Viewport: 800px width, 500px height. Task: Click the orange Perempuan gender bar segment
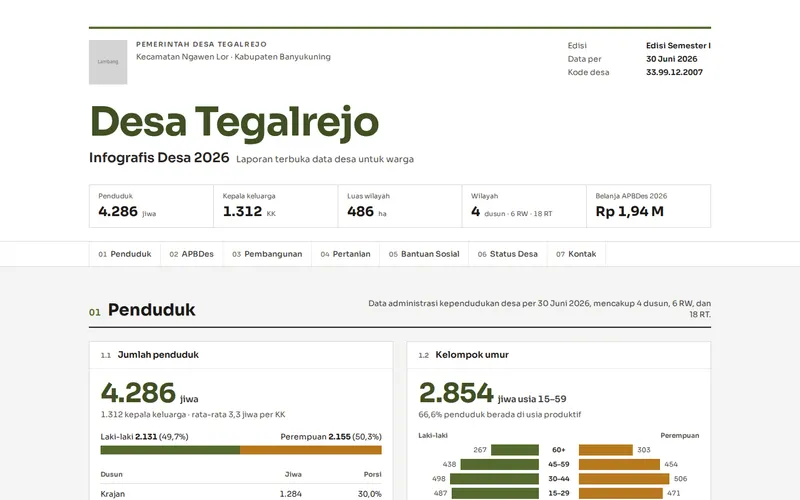tap(311, 450)
